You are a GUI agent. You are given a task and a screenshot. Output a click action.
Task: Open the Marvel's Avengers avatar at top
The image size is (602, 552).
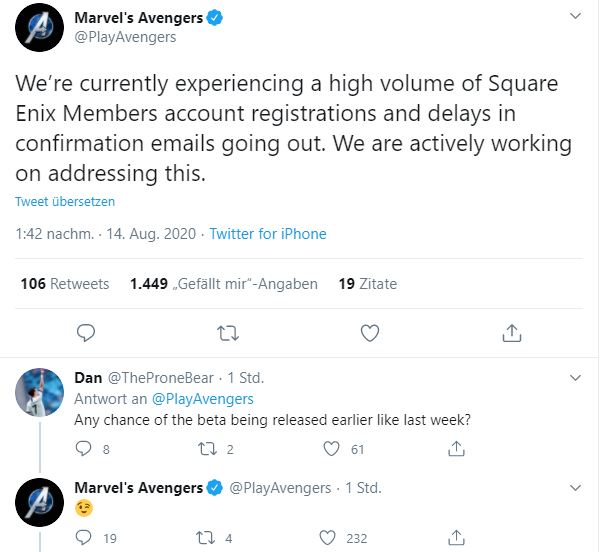(x=41, y=27)
